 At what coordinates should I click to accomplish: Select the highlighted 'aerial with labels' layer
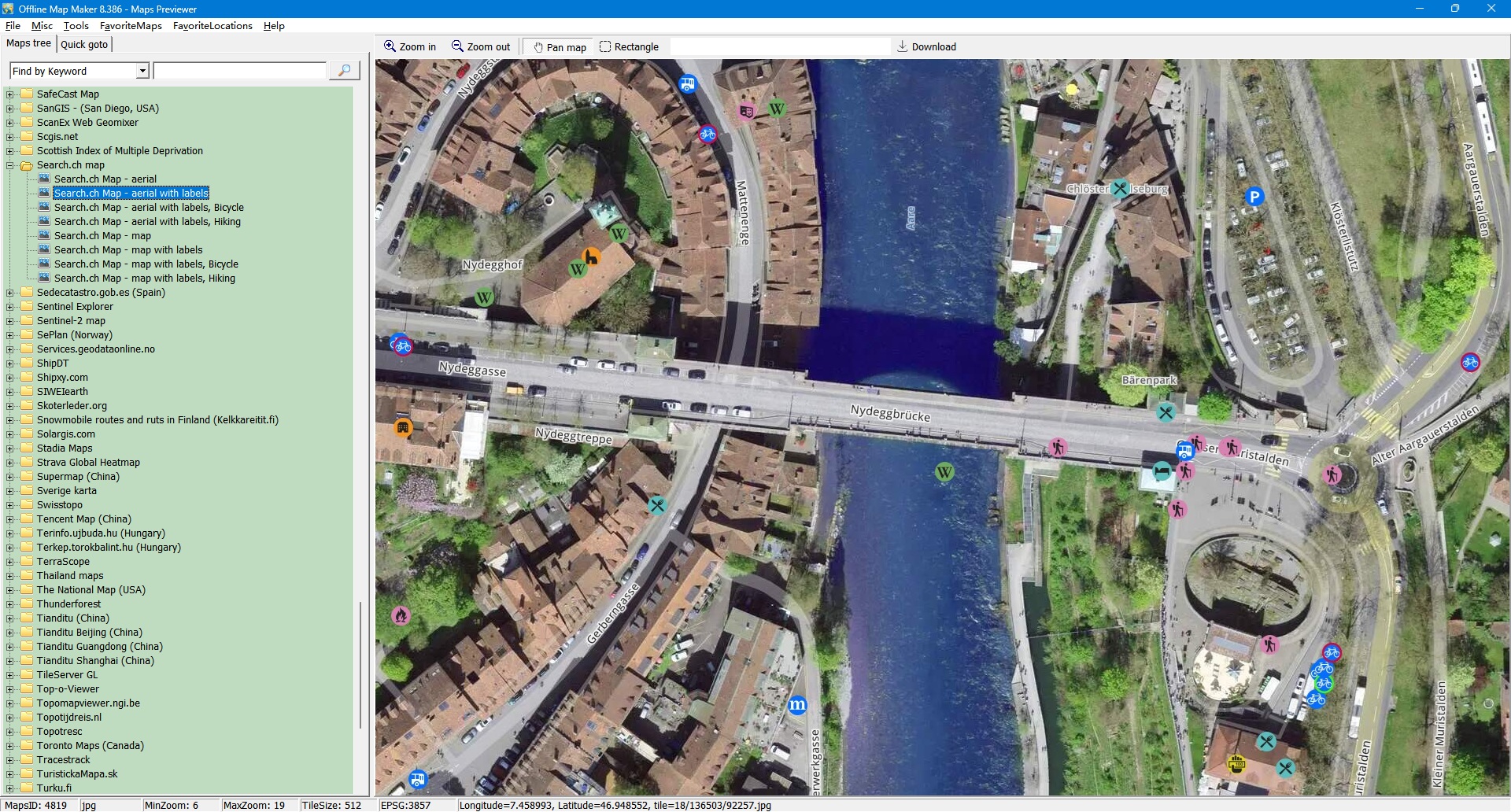pyautogui.click(x=131, y=194)
